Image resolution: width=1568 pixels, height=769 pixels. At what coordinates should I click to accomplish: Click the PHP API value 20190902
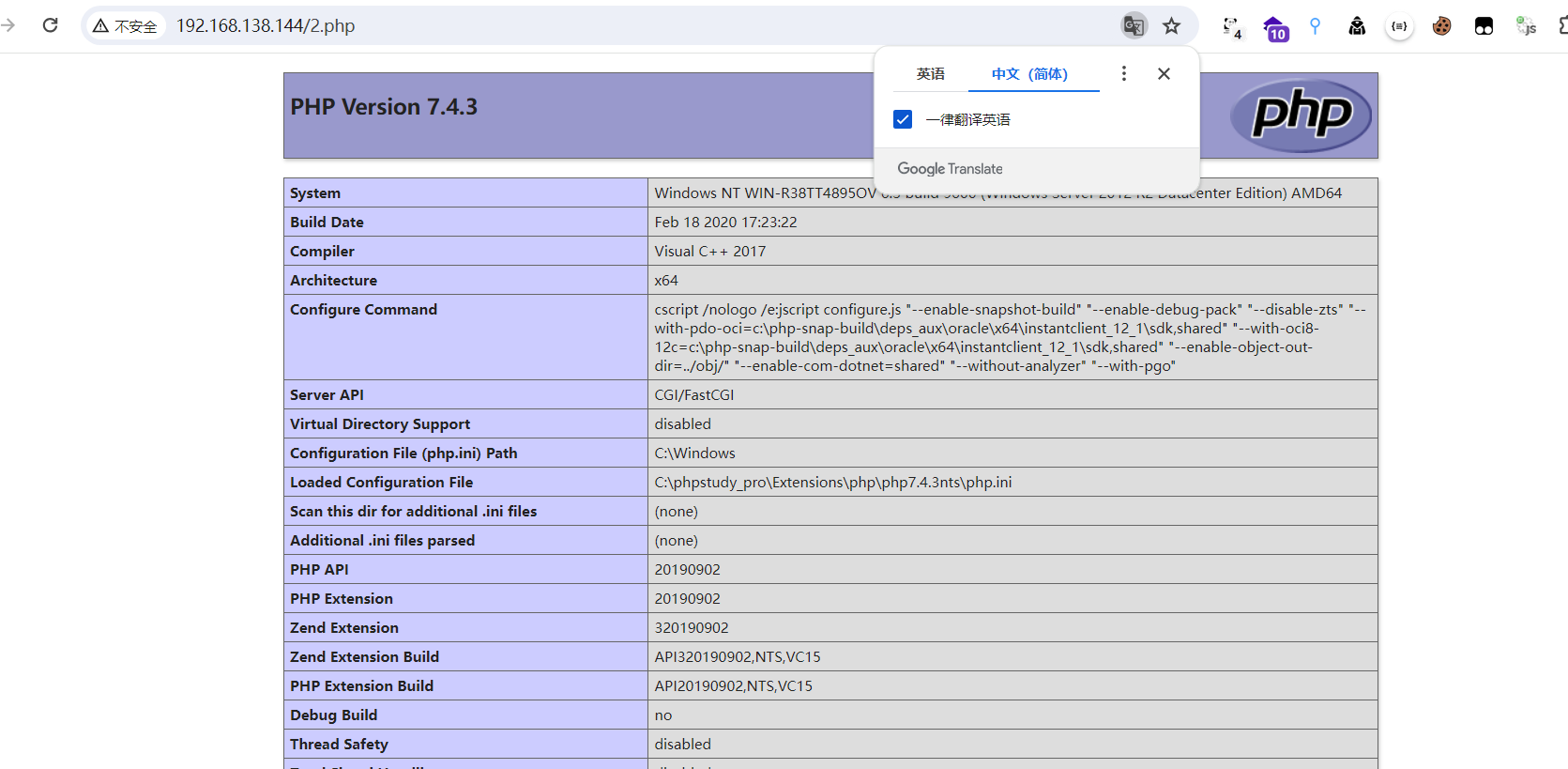click(x=688, y=570)
